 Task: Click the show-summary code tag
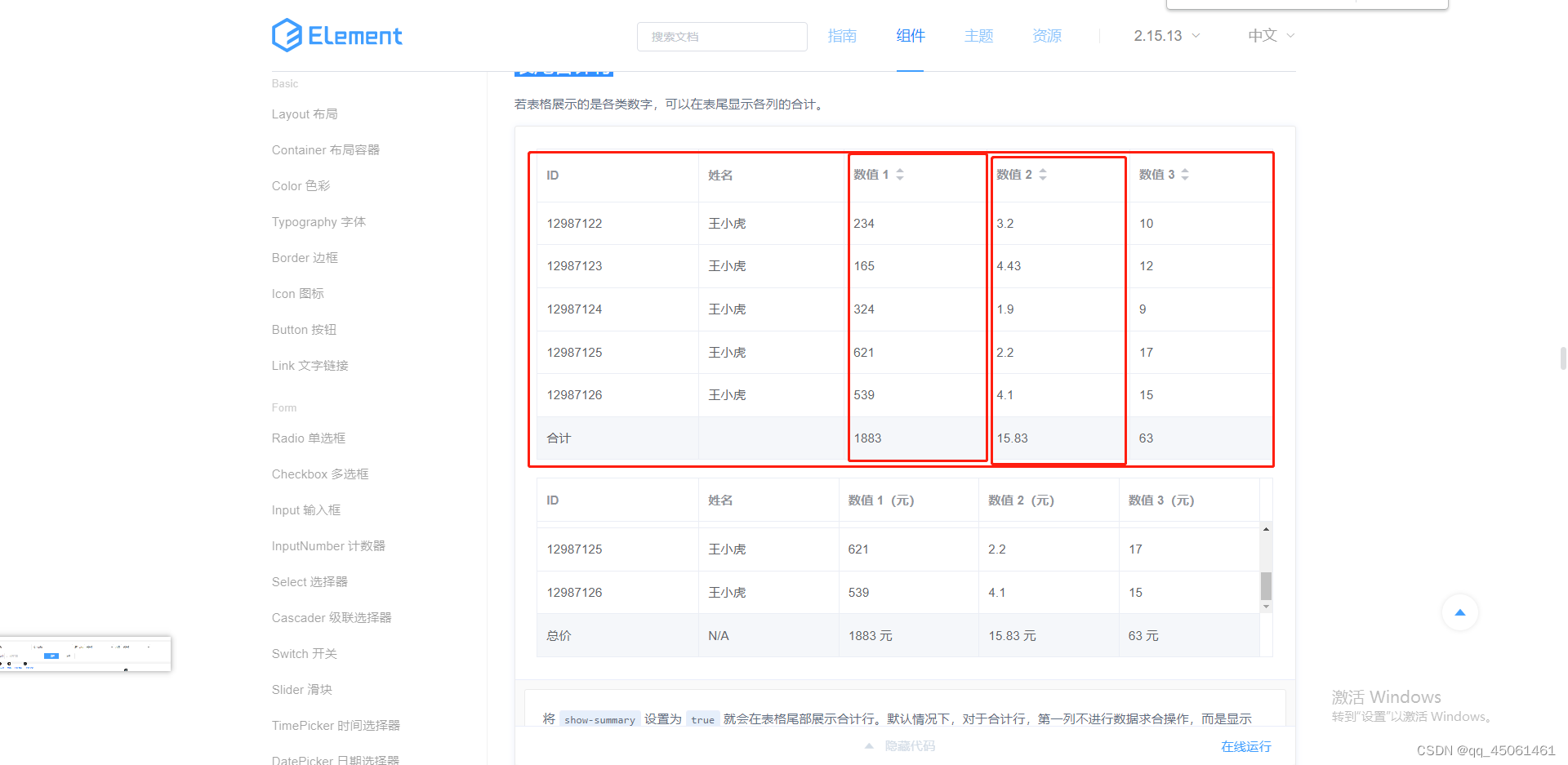click(x=599, y=719)
